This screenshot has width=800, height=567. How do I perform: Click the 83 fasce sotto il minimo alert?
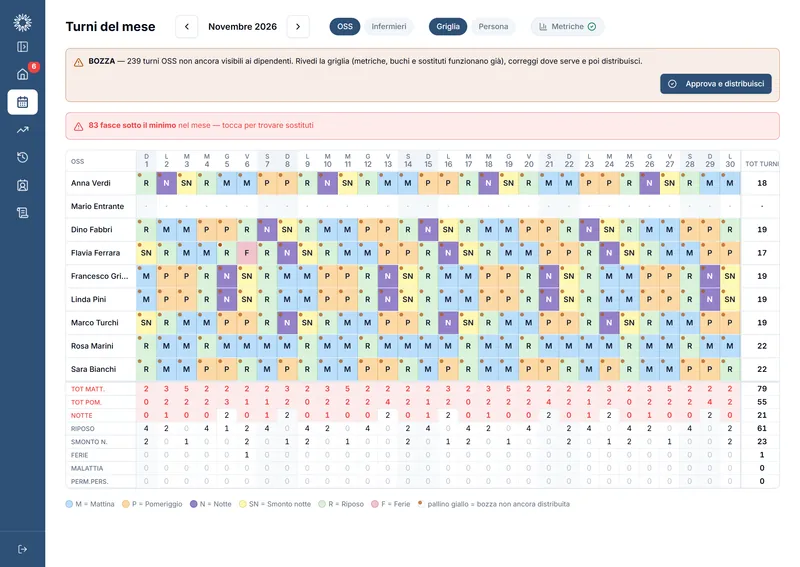click(422, 126)
